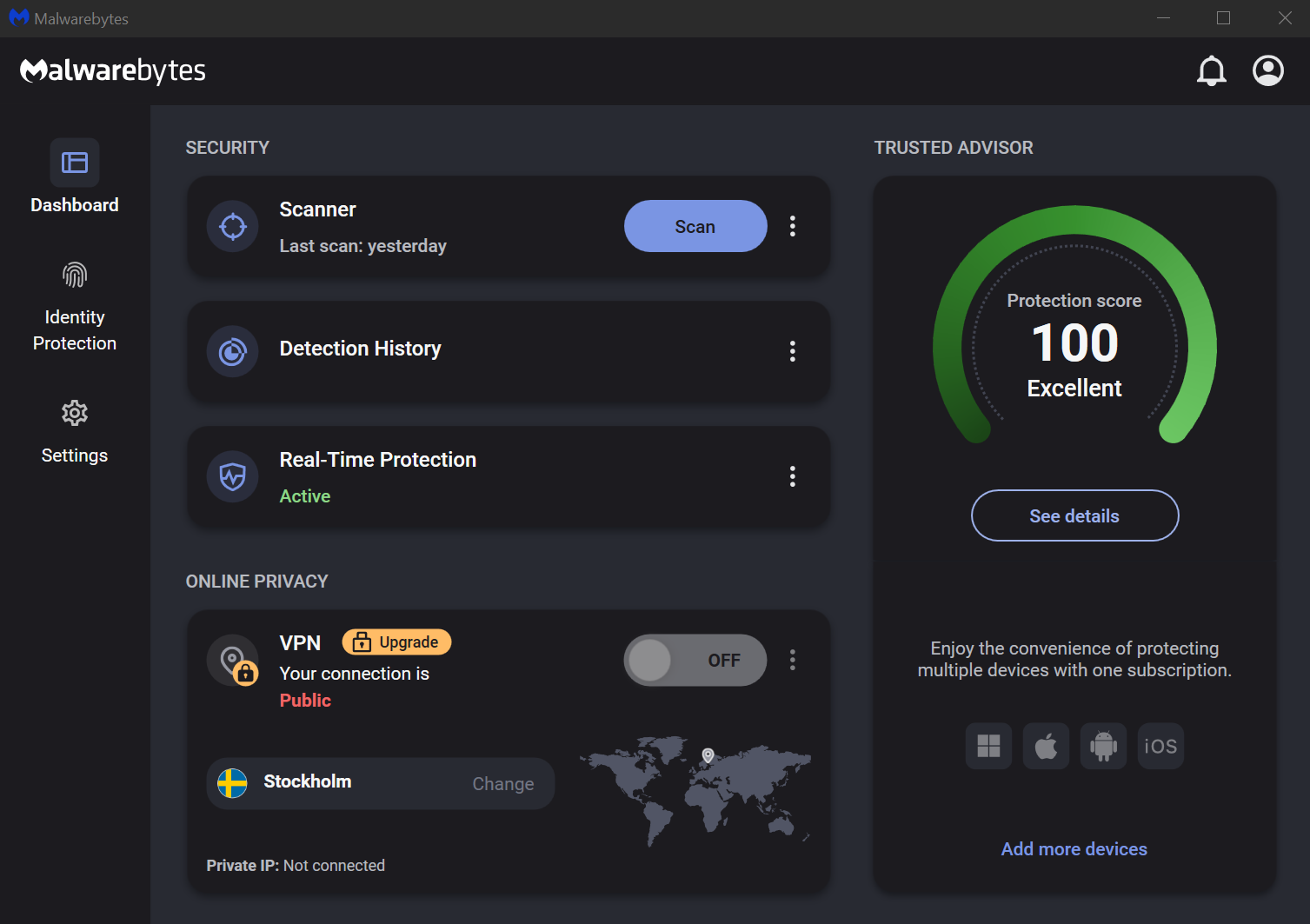Click the Scanner crosshair icon

coord(233,227)
